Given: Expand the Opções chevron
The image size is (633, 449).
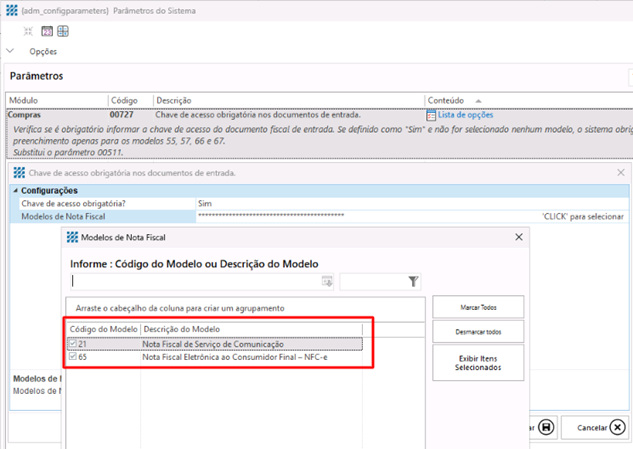Looking at the screenshot, I should 10,51.
